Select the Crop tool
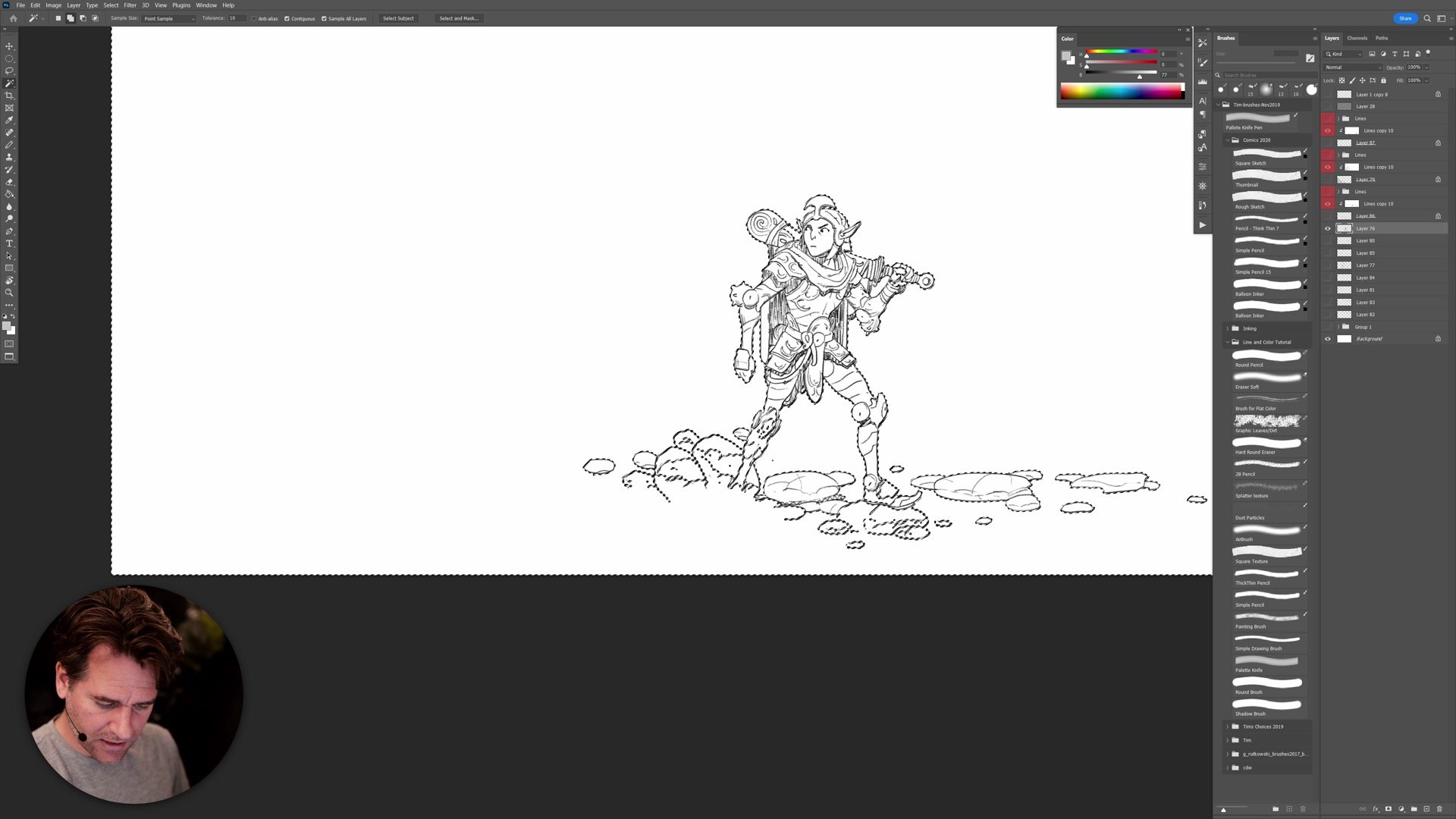Viewport: 1456px width, 819px height. click(9, 96)
